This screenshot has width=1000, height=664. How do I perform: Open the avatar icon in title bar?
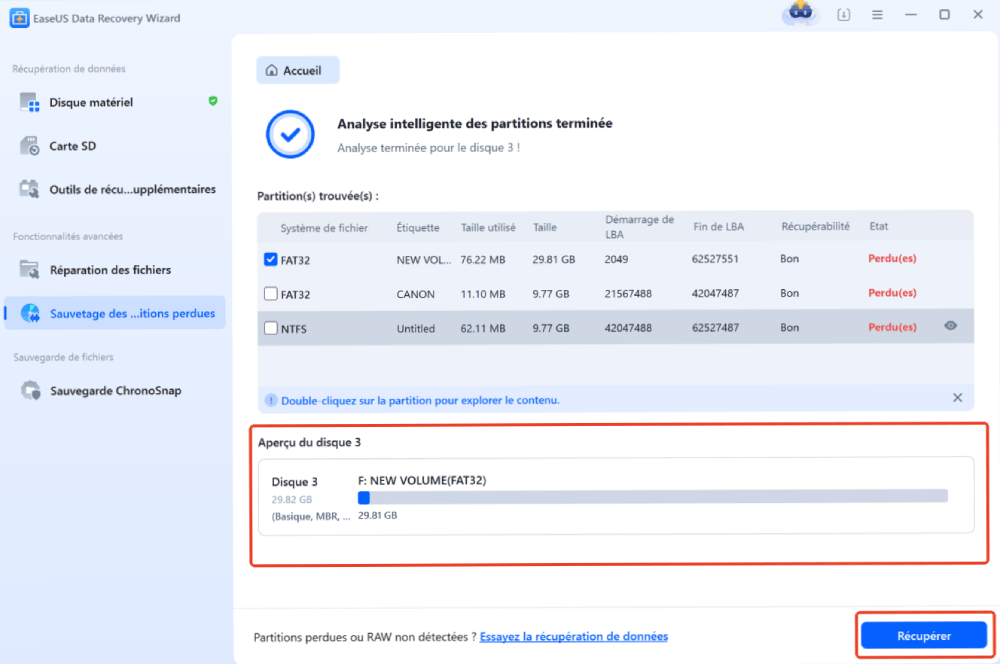(800, 13)
